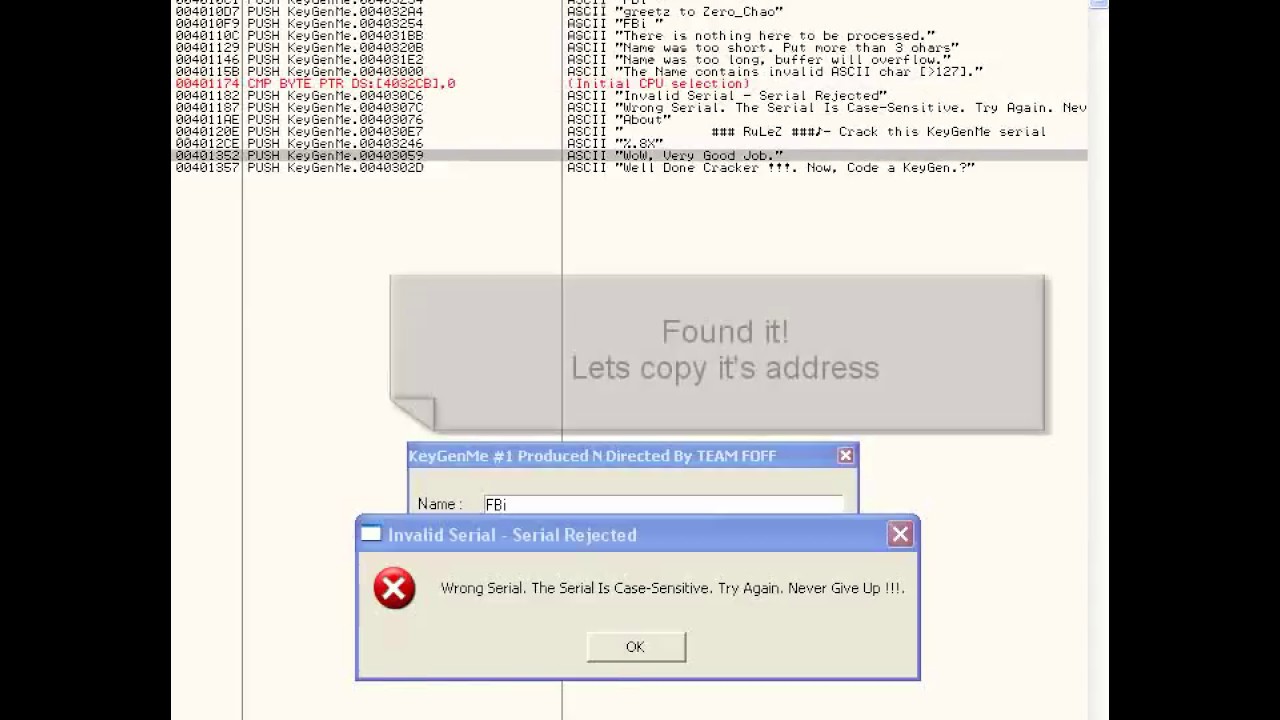Click PUSH KeyGenMe.00403254 instruction
Viewport: 1280px width, 720px height.
tap(335, 24)
